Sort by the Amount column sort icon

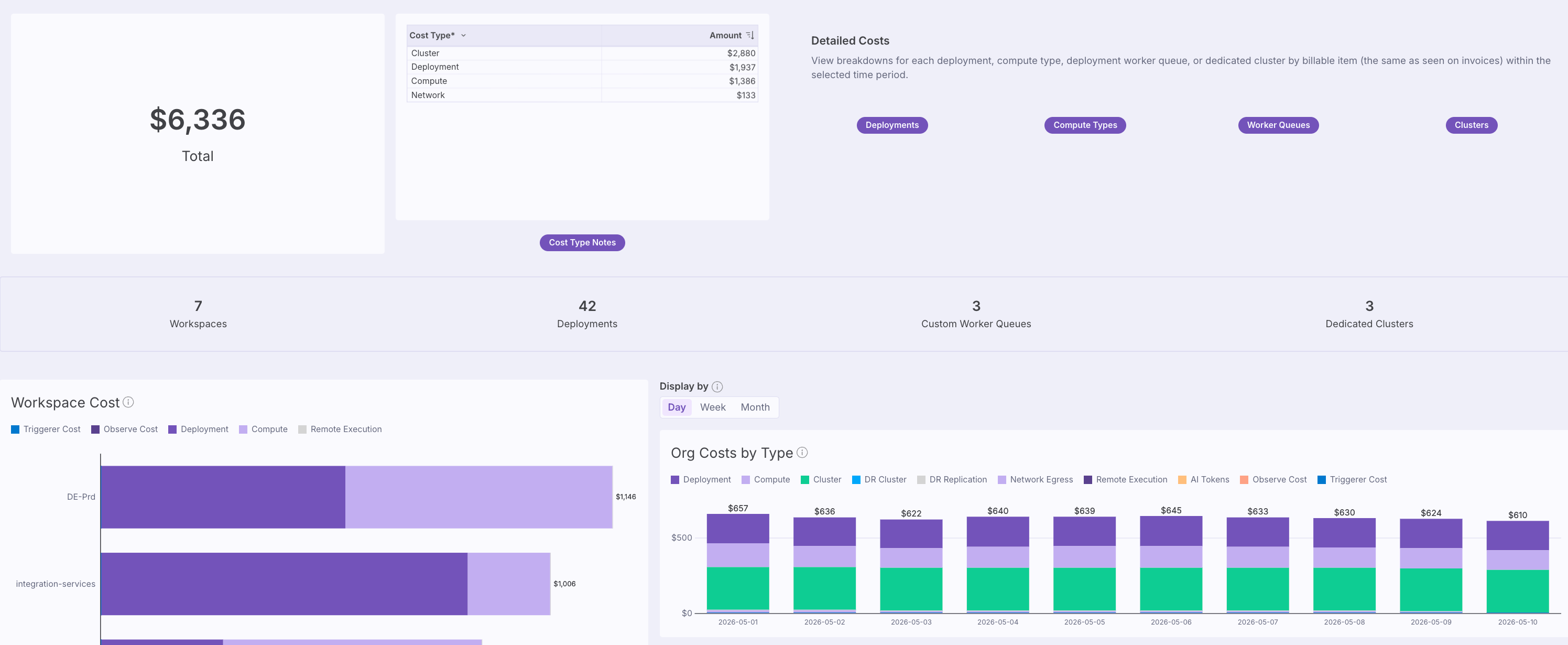point(750,35)
